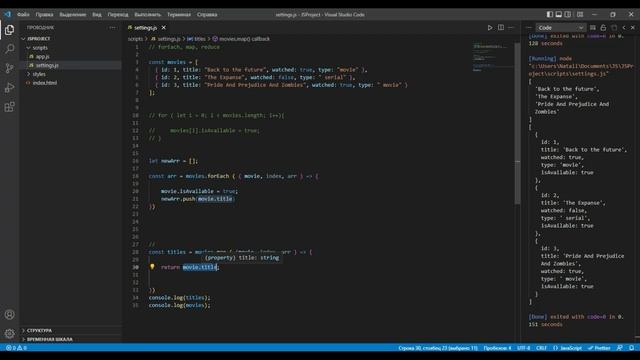Open the Manage gear icon
Screen dimensions: 640x360
[x=9, y=333]
